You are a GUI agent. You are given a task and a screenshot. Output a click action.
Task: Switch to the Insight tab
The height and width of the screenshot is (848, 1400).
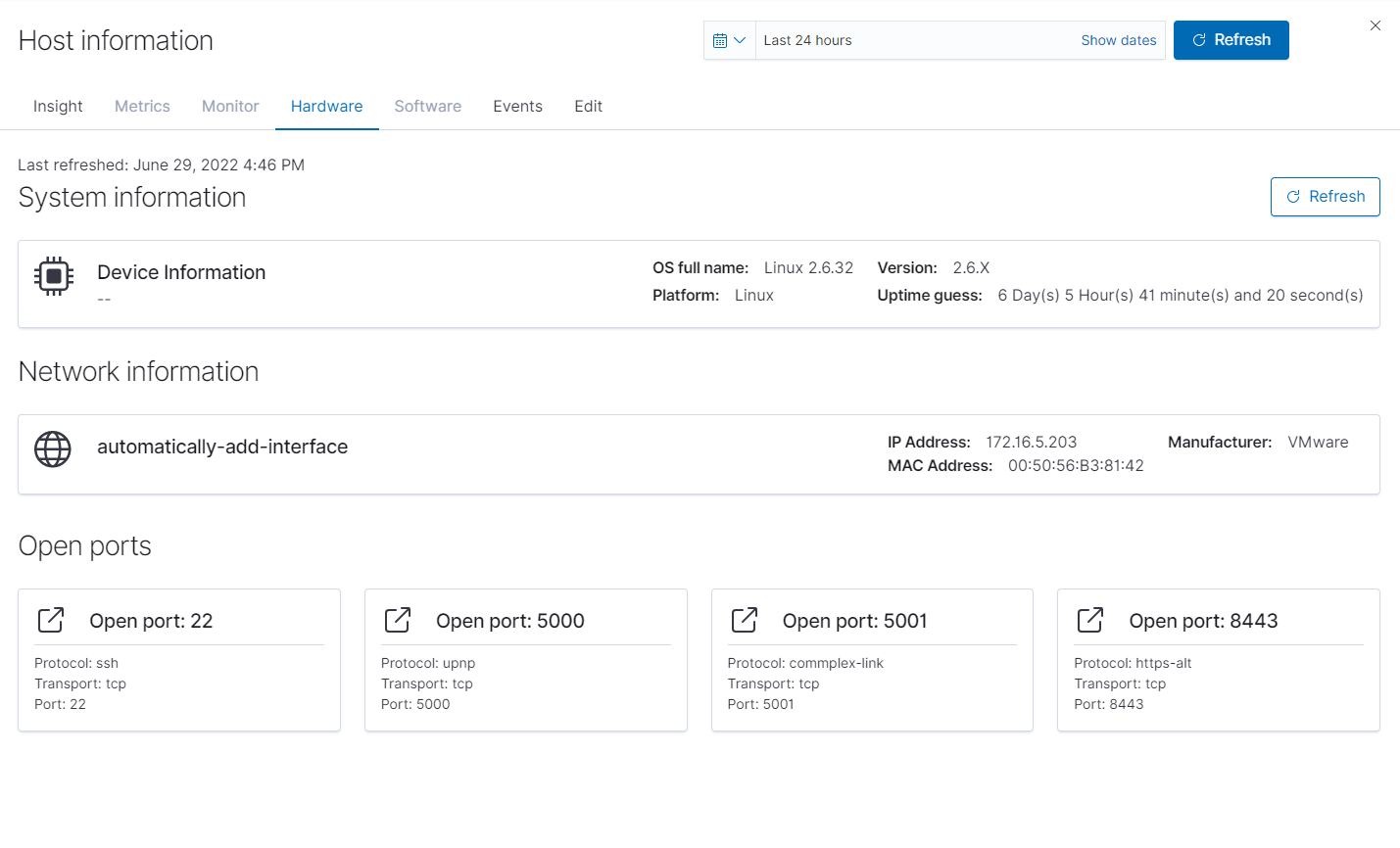pyautogui.click(x=58, y=106)
